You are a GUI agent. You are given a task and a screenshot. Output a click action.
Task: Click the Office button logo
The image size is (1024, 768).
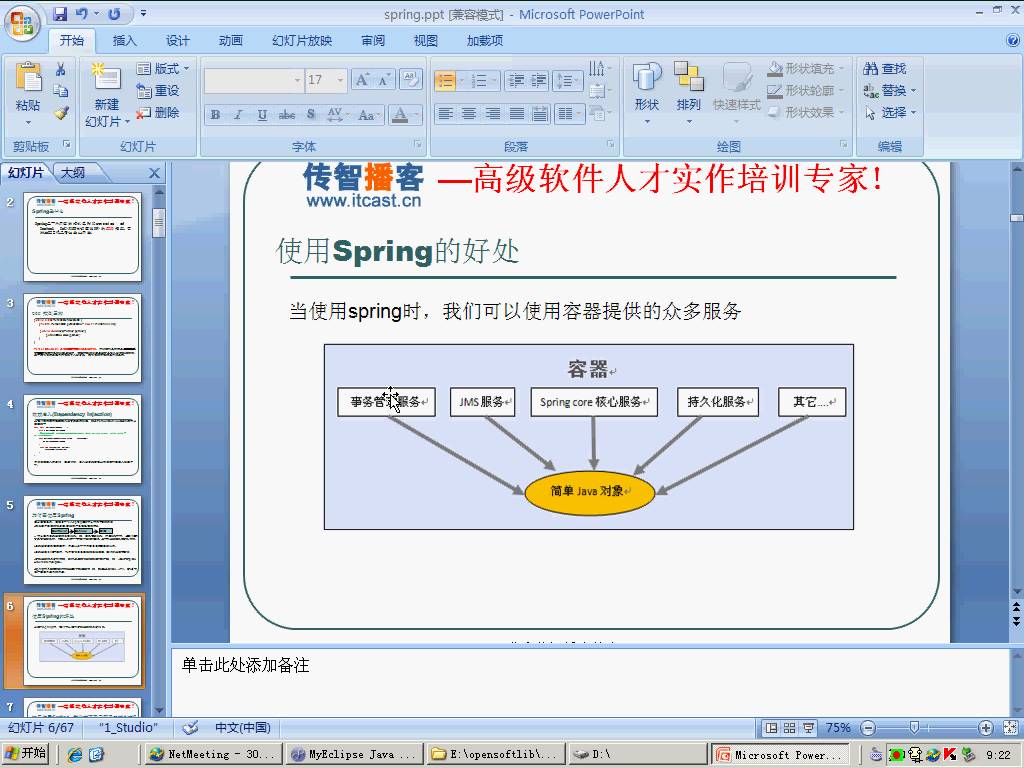click(x=22, y=23)
